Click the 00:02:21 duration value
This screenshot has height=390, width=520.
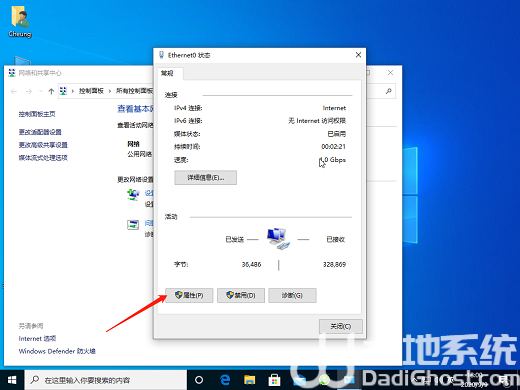(x=333, y=147)
